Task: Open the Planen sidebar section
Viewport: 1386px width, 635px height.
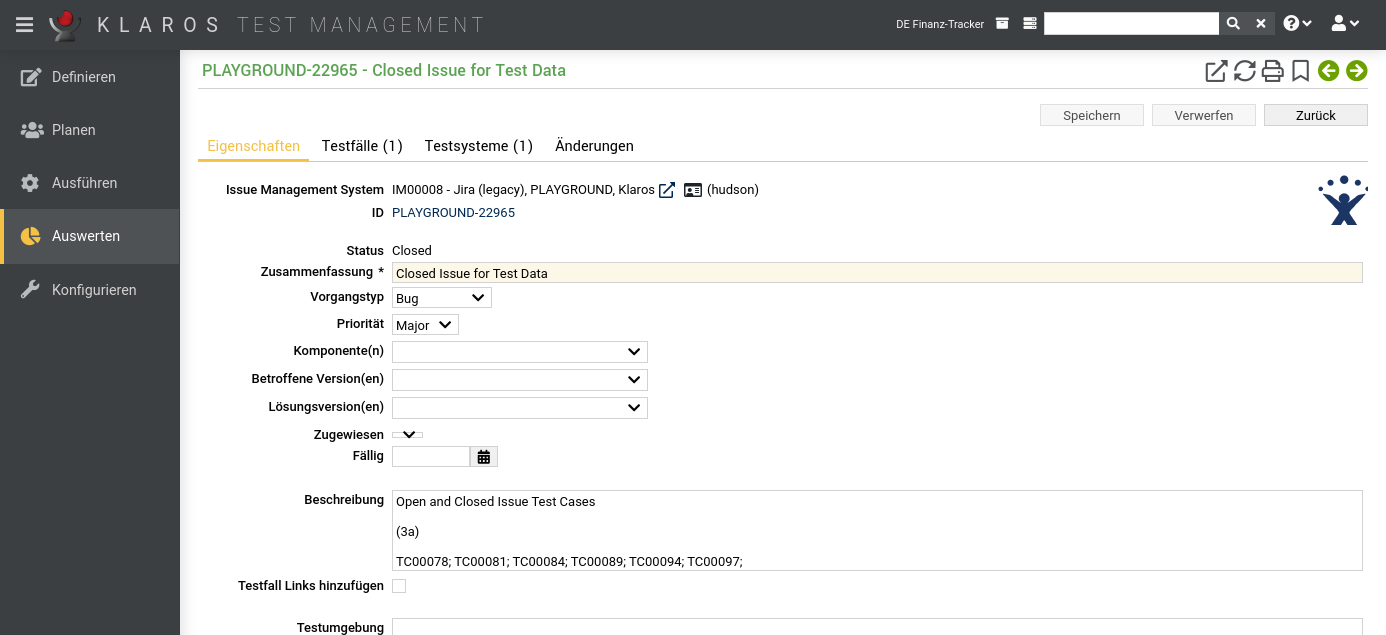Action: click(x=90, y=130)
